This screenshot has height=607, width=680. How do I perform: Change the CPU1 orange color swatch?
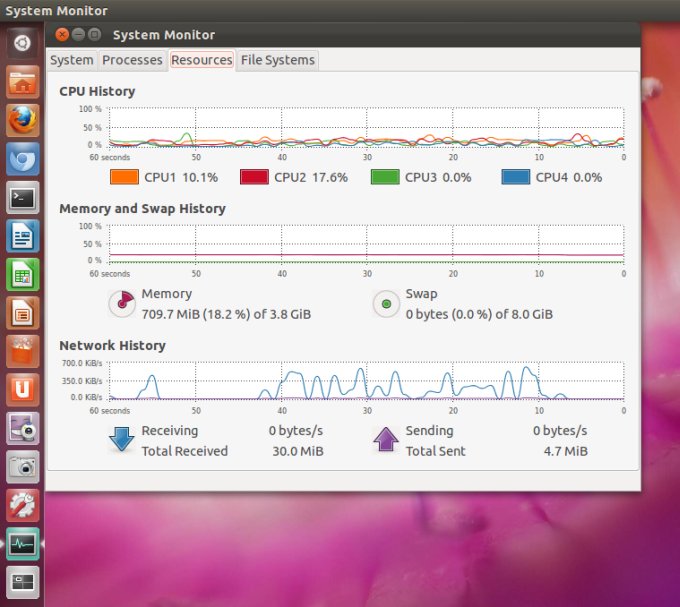click(x=124, y=177)
